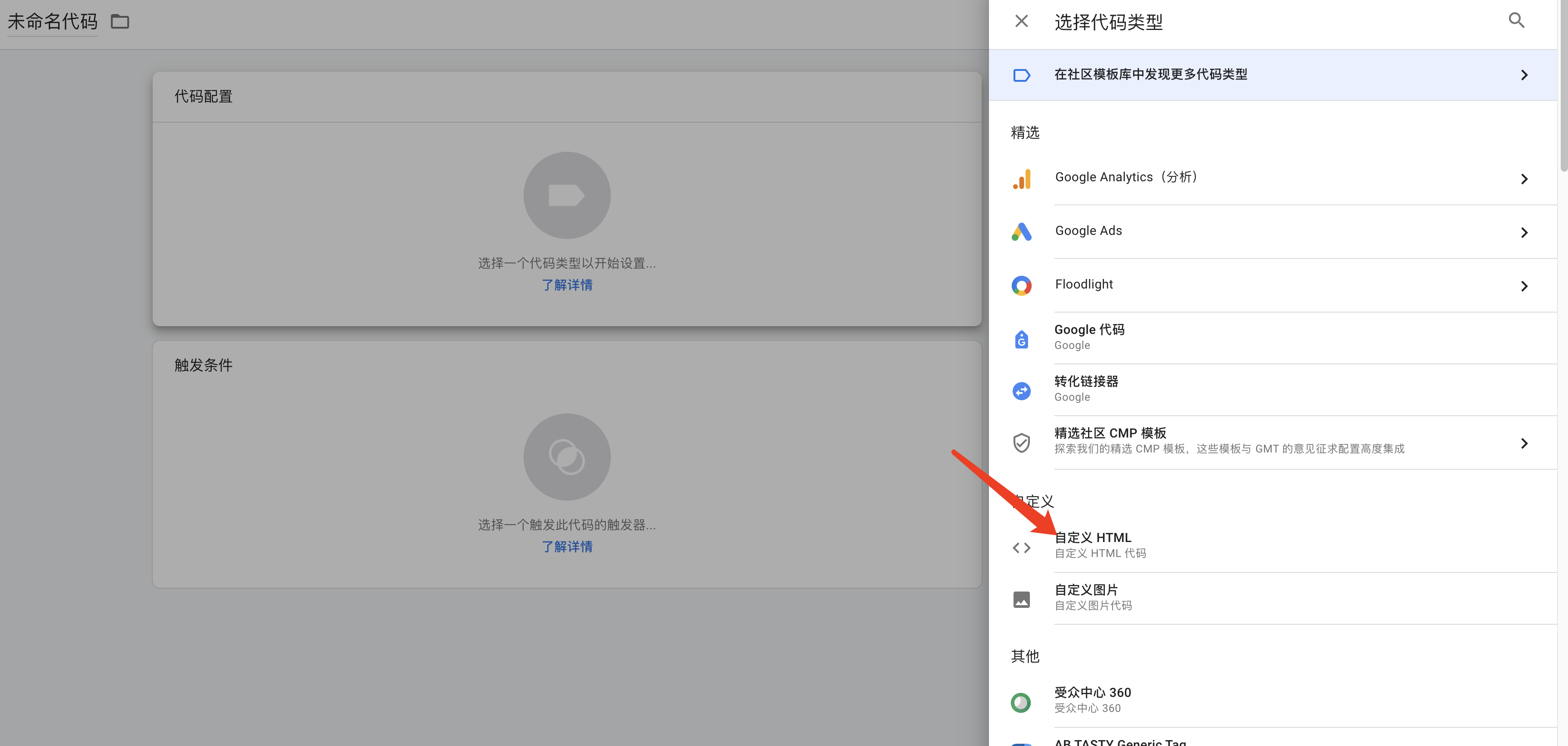The height and width of the screenshot is (746, 1568).
Task: Select 受众中心 360 tag type
Action: click(1093, 699)
